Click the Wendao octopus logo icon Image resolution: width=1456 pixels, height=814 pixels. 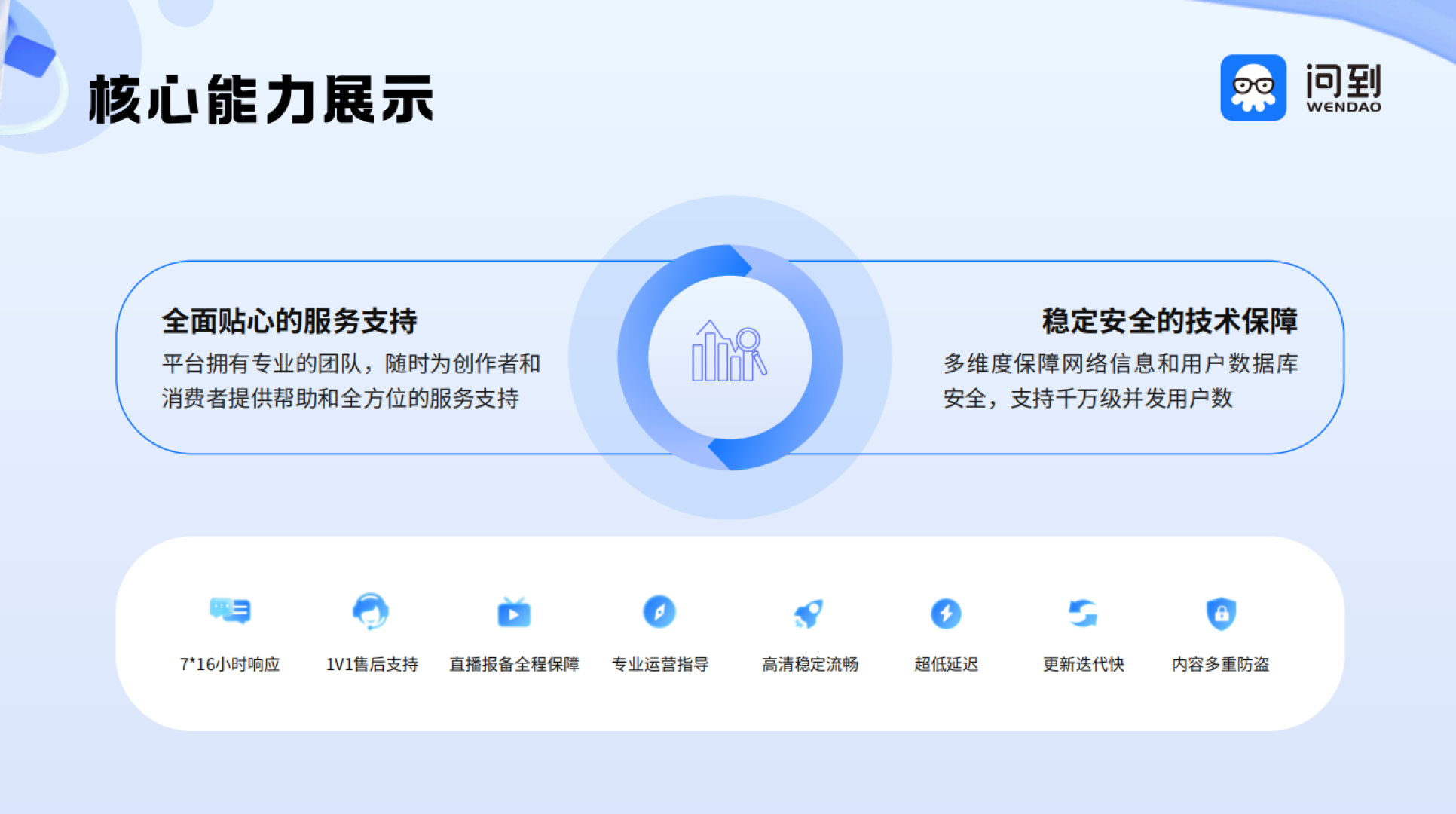[x=1253, y=87]
